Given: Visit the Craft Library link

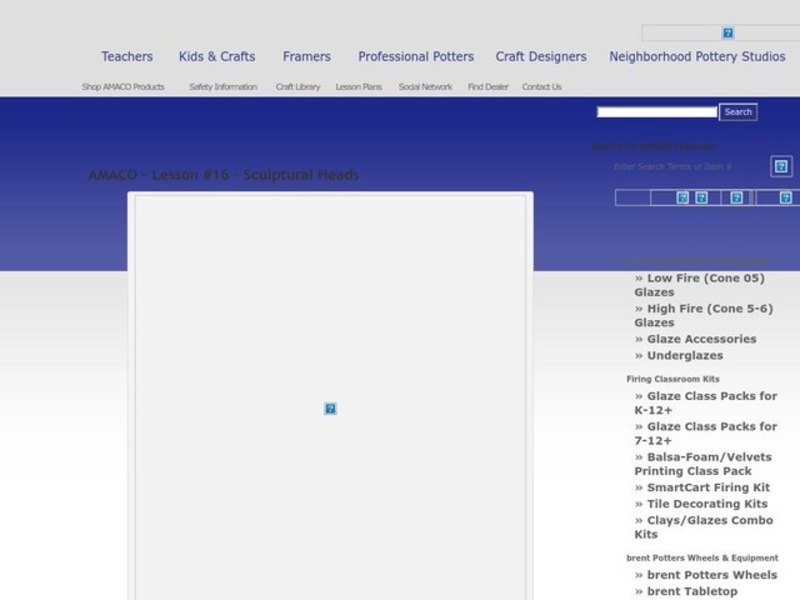Looking at the screenshot, I should point(298,87).
